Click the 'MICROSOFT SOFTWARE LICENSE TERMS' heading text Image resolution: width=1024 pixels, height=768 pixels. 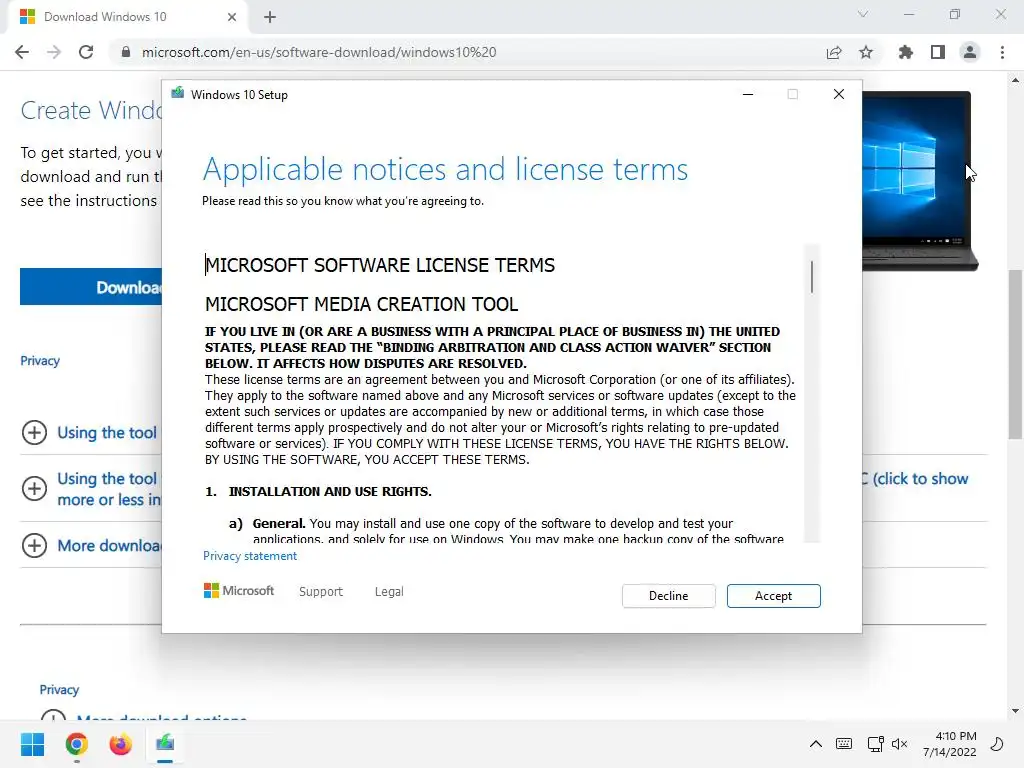(x=380, y=265)
